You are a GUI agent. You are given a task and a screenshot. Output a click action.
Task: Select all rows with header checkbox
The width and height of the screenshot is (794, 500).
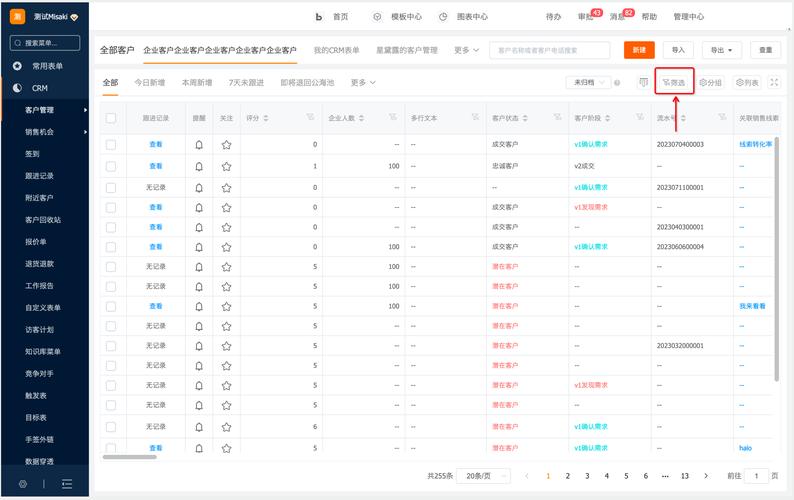click(x=111, y=118)
